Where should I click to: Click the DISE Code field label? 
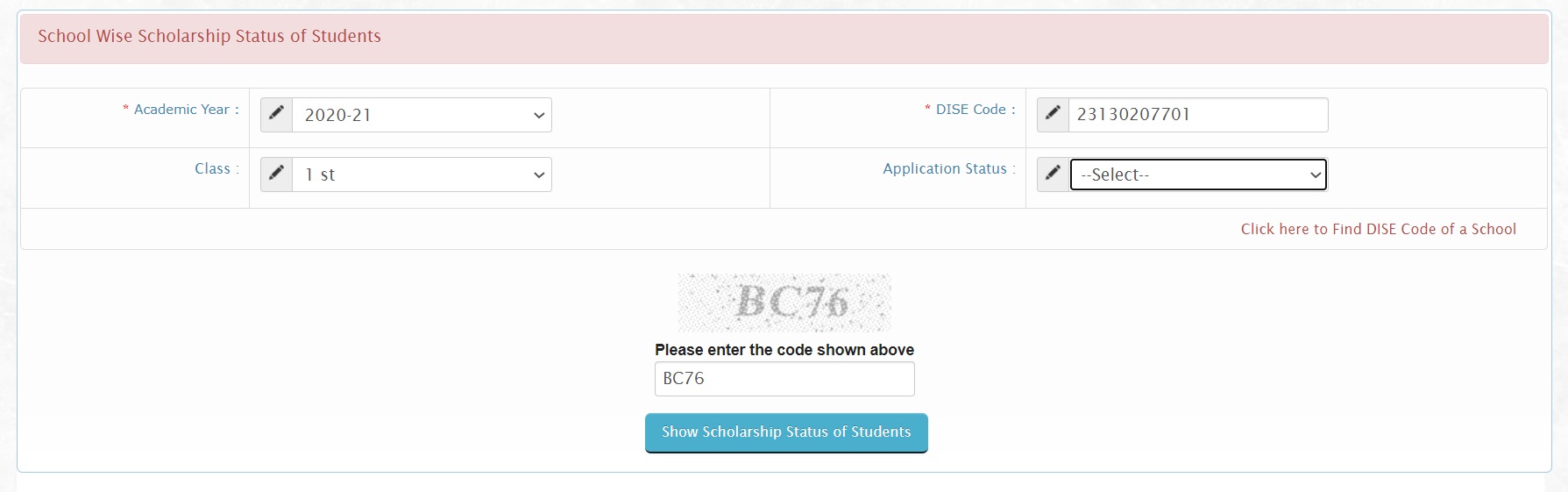click(970, 110)
